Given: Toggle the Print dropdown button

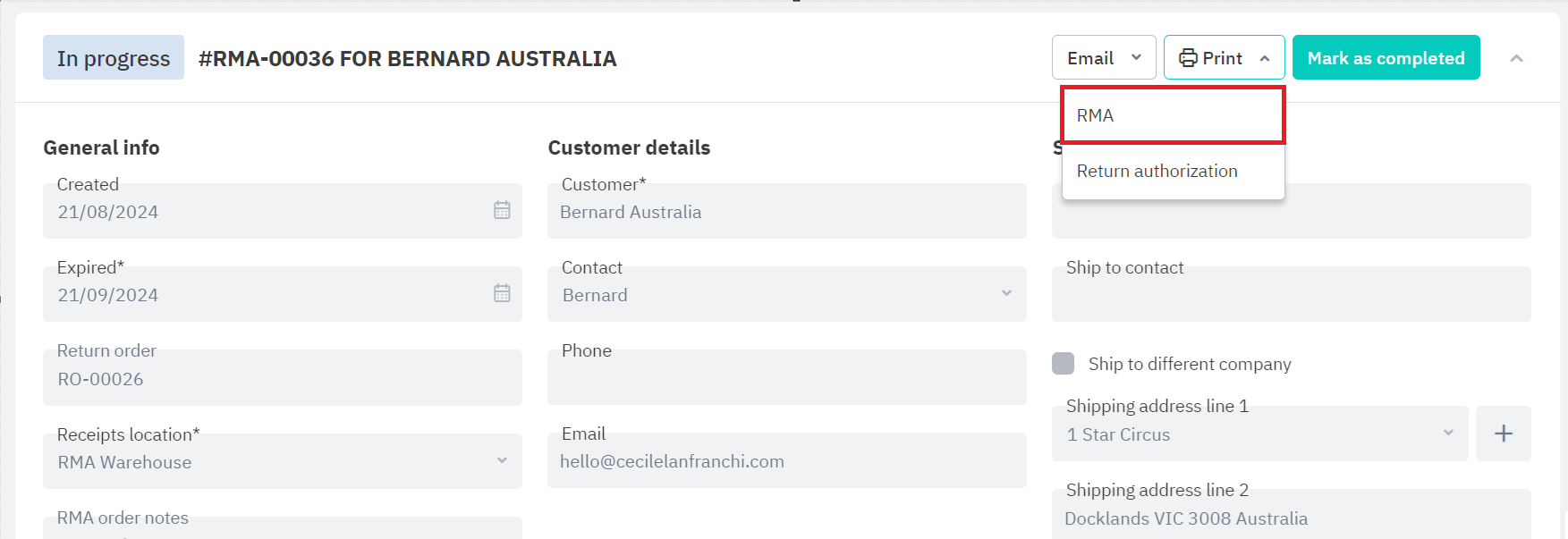Looking at the screenshot, I should click(1224, 58).
